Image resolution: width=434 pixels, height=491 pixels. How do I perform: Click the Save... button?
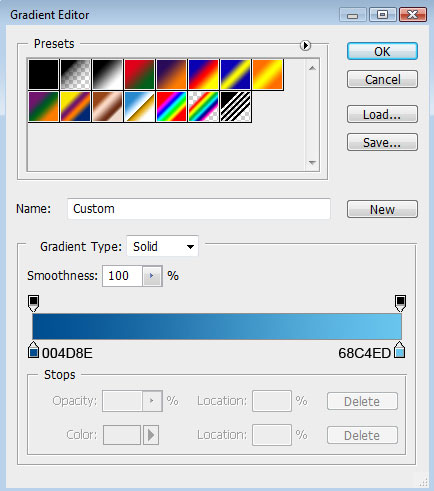click(x=382, y=142)
